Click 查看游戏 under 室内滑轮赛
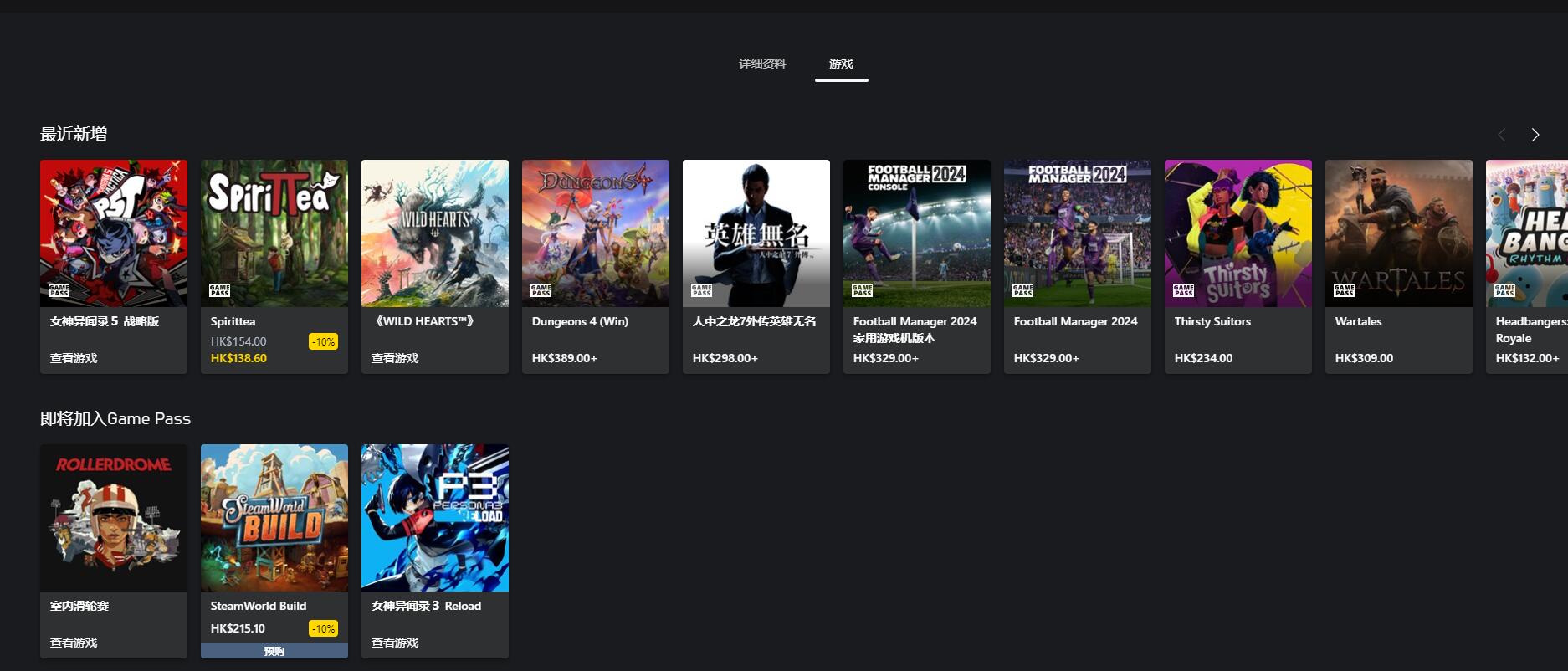 (x=74, y=643)
